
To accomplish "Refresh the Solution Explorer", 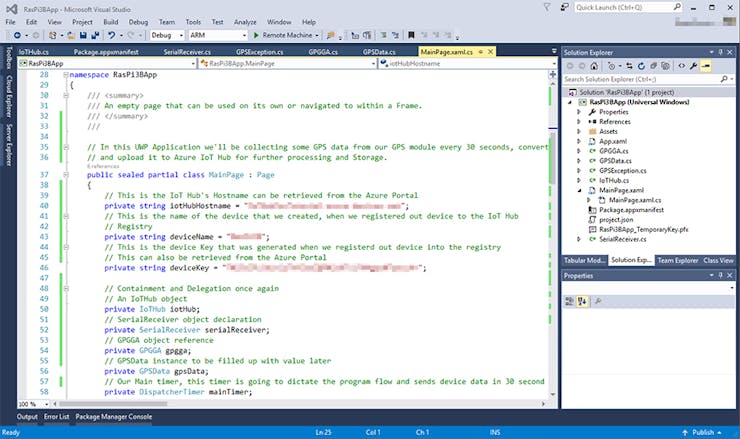I will tap(641, 66).
